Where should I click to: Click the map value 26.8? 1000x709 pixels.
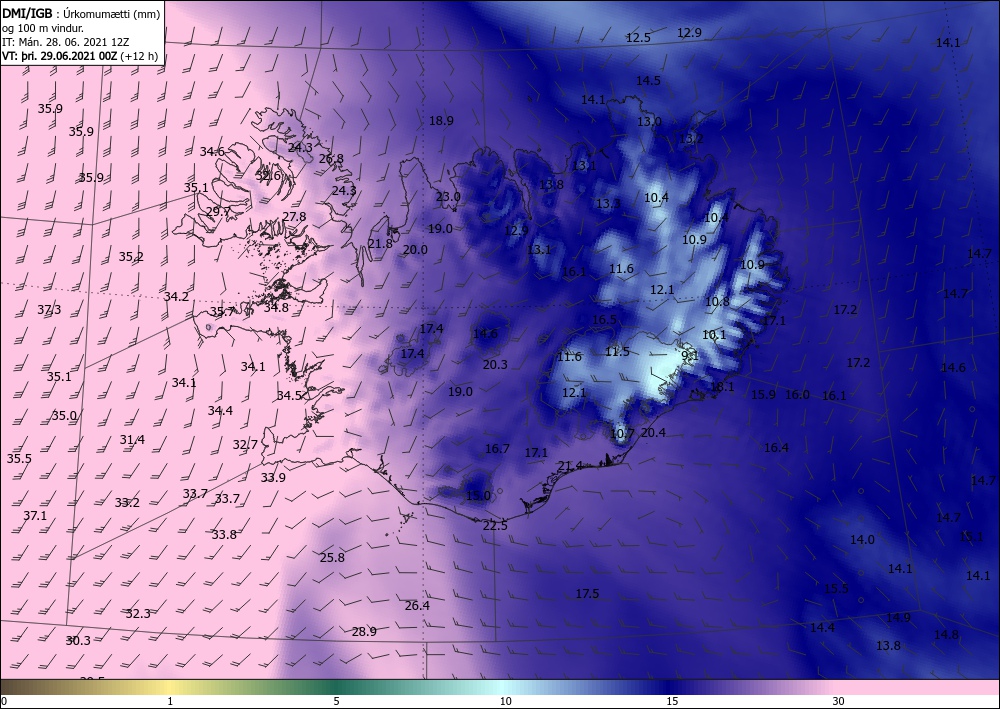point(331,158)
